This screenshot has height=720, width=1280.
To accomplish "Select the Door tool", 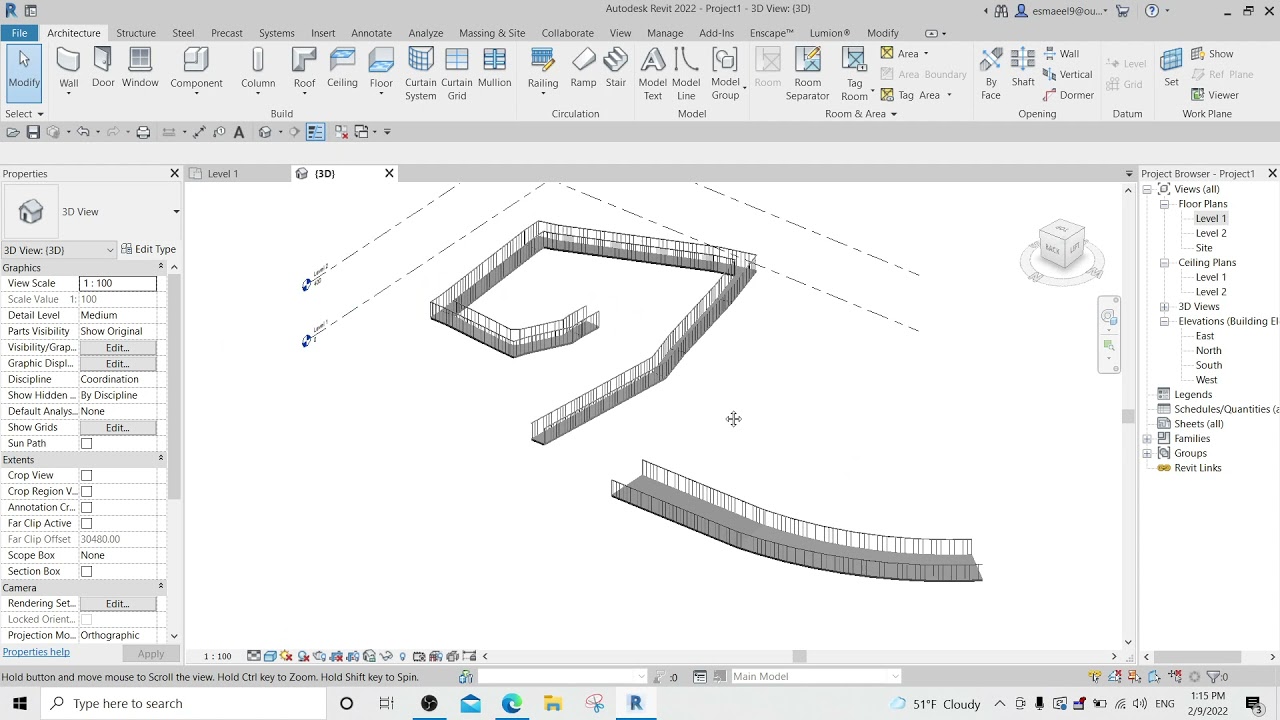I will [103, 69].
